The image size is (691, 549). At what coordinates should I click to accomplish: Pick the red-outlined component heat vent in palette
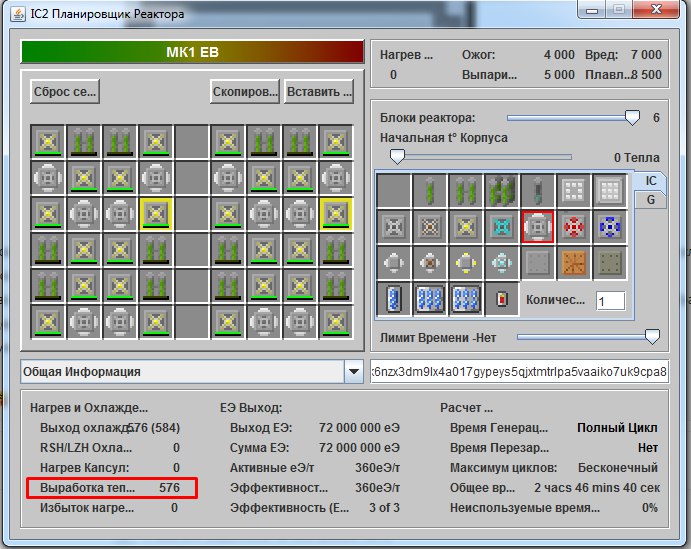[x=538, y=227]
